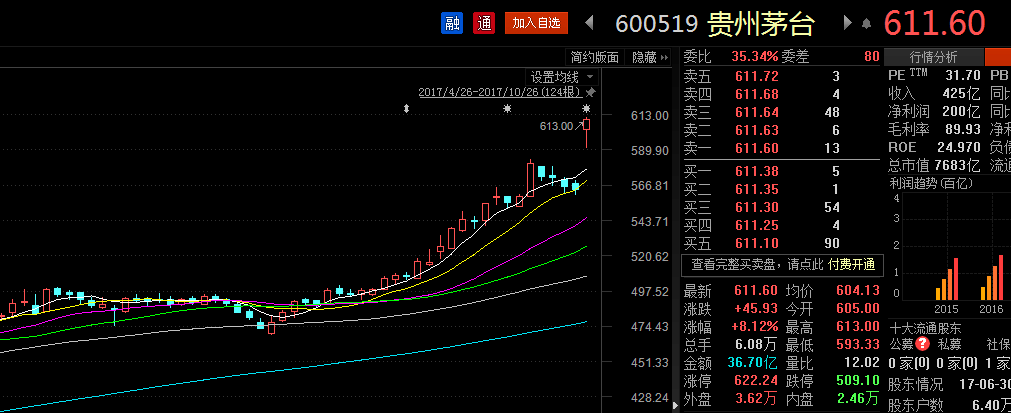Image resolution: width=1011 pixels, height=413 pixels.
Task: Click the 涨跌 +45.93 value
Action: pos(755,309)
